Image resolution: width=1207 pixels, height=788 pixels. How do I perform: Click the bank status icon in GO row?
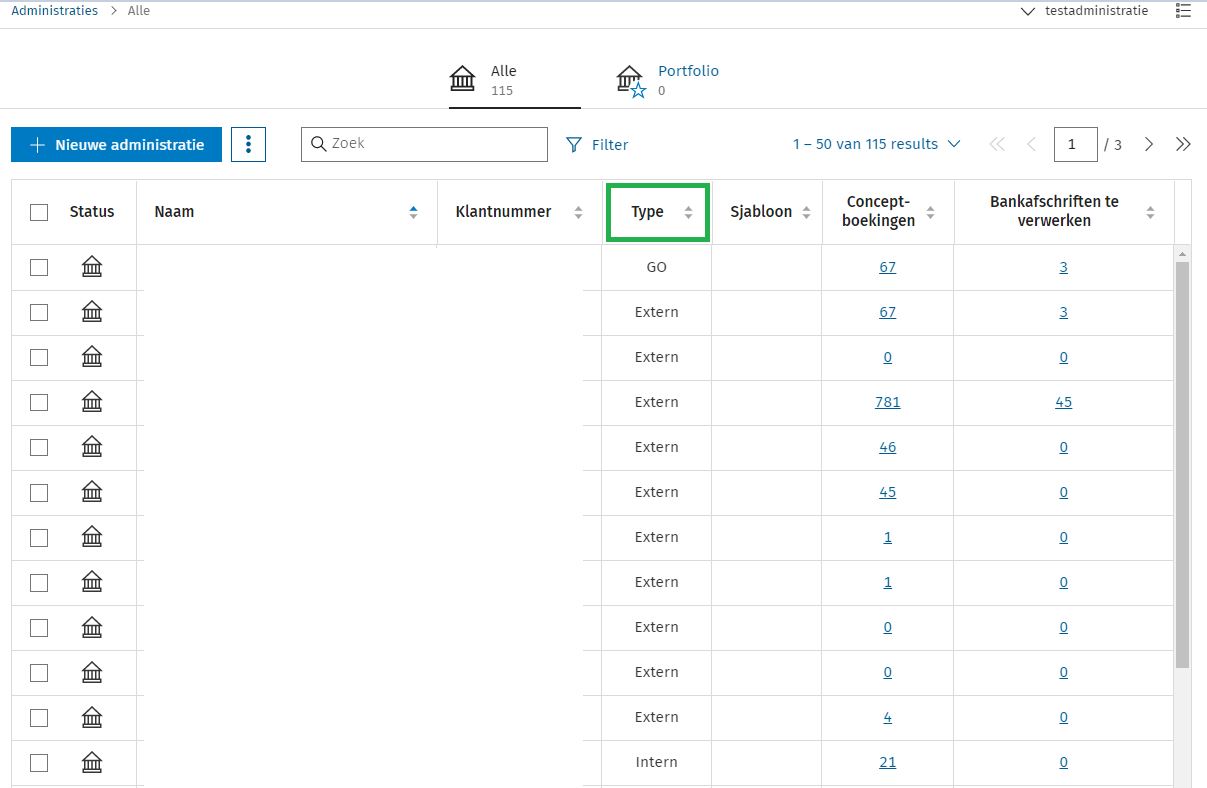[92, 267]
